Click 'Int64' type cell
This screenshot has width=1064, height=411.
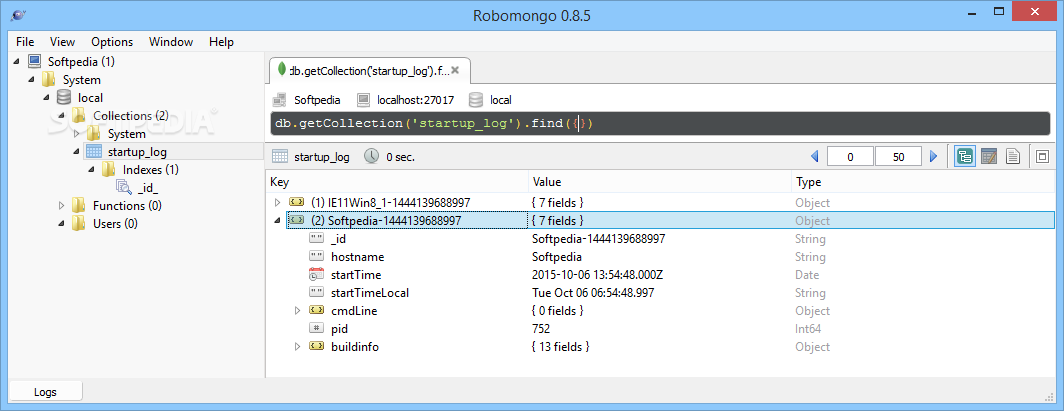(x=809, y=329)
